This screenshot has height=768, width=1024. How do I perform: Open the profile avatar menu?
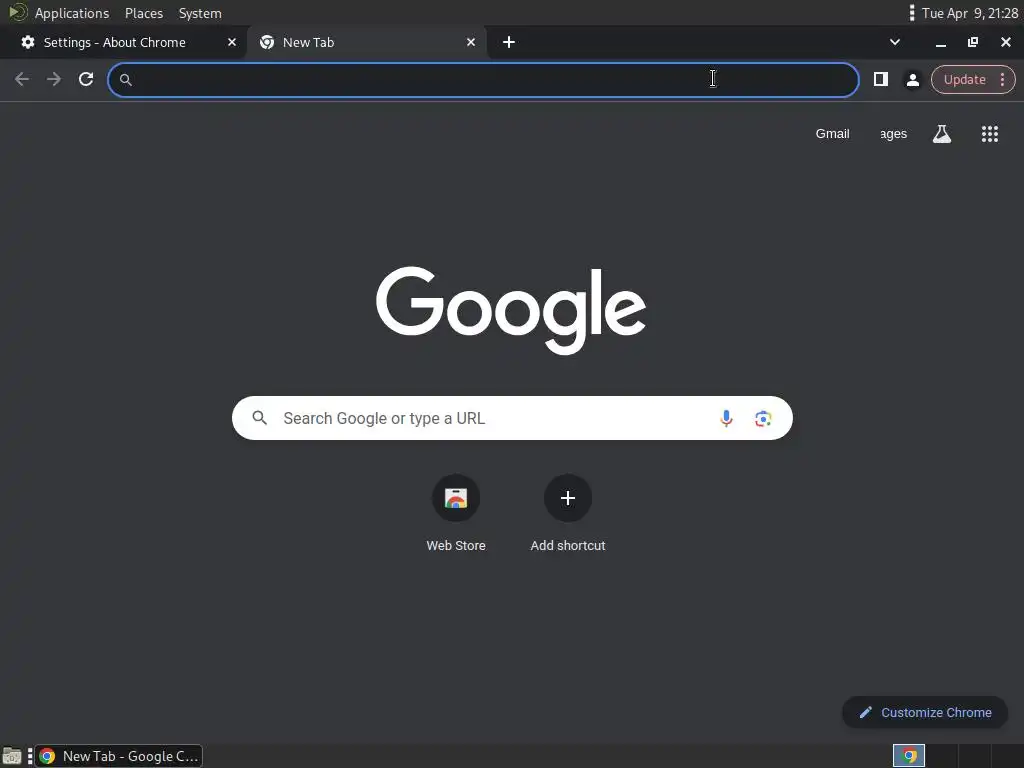coord(912,80)
